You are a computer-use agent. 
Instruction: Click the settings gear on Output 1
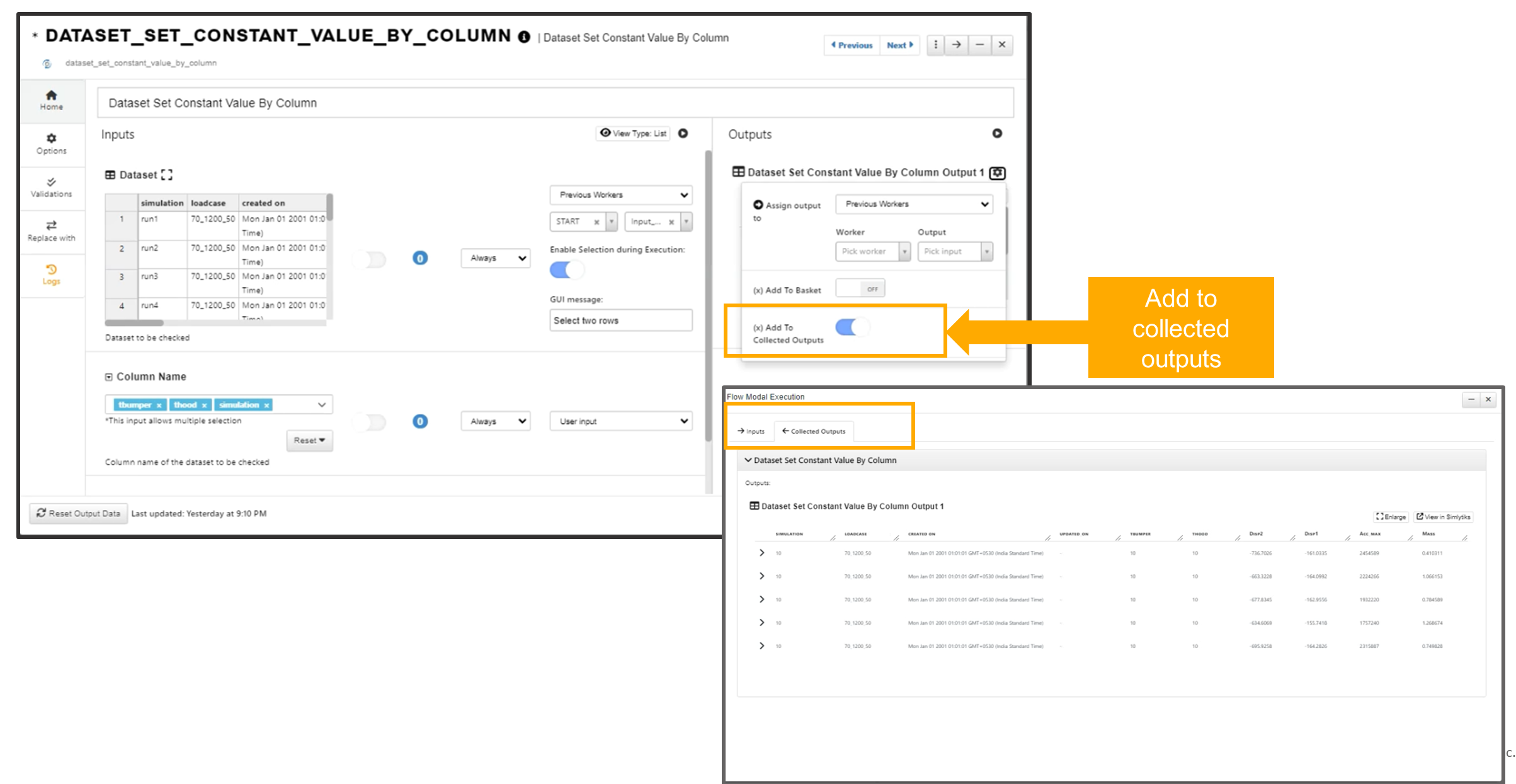[997, 173]
